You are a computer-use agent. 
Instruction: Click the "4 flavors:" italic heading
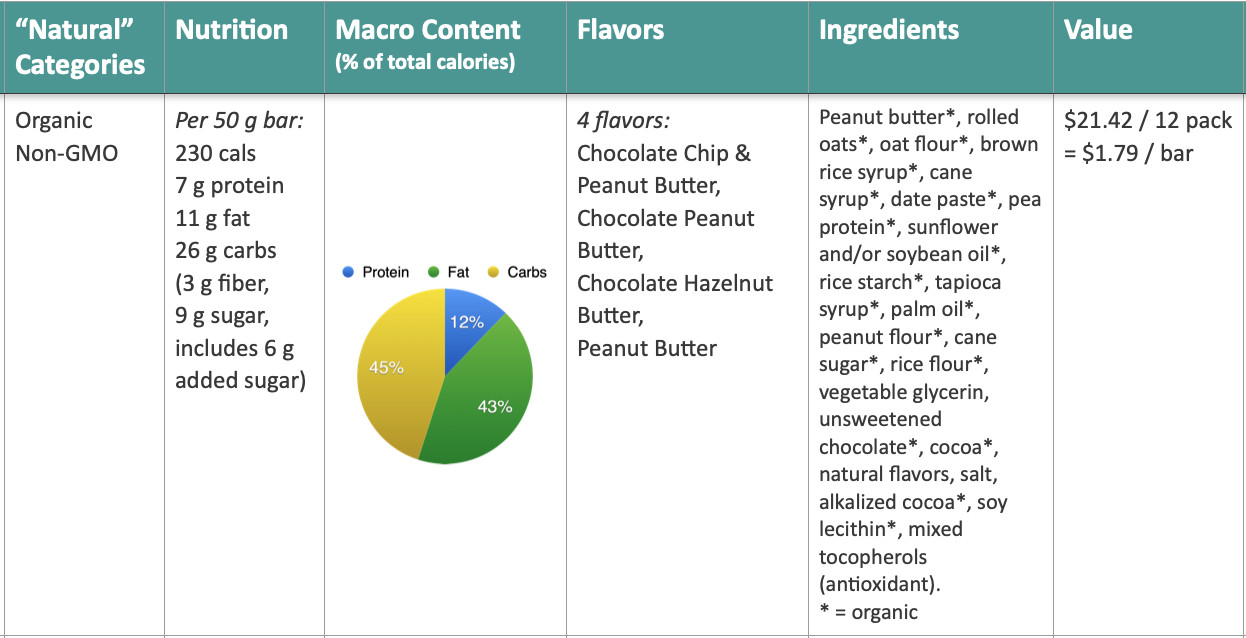(x=623, y=121)
